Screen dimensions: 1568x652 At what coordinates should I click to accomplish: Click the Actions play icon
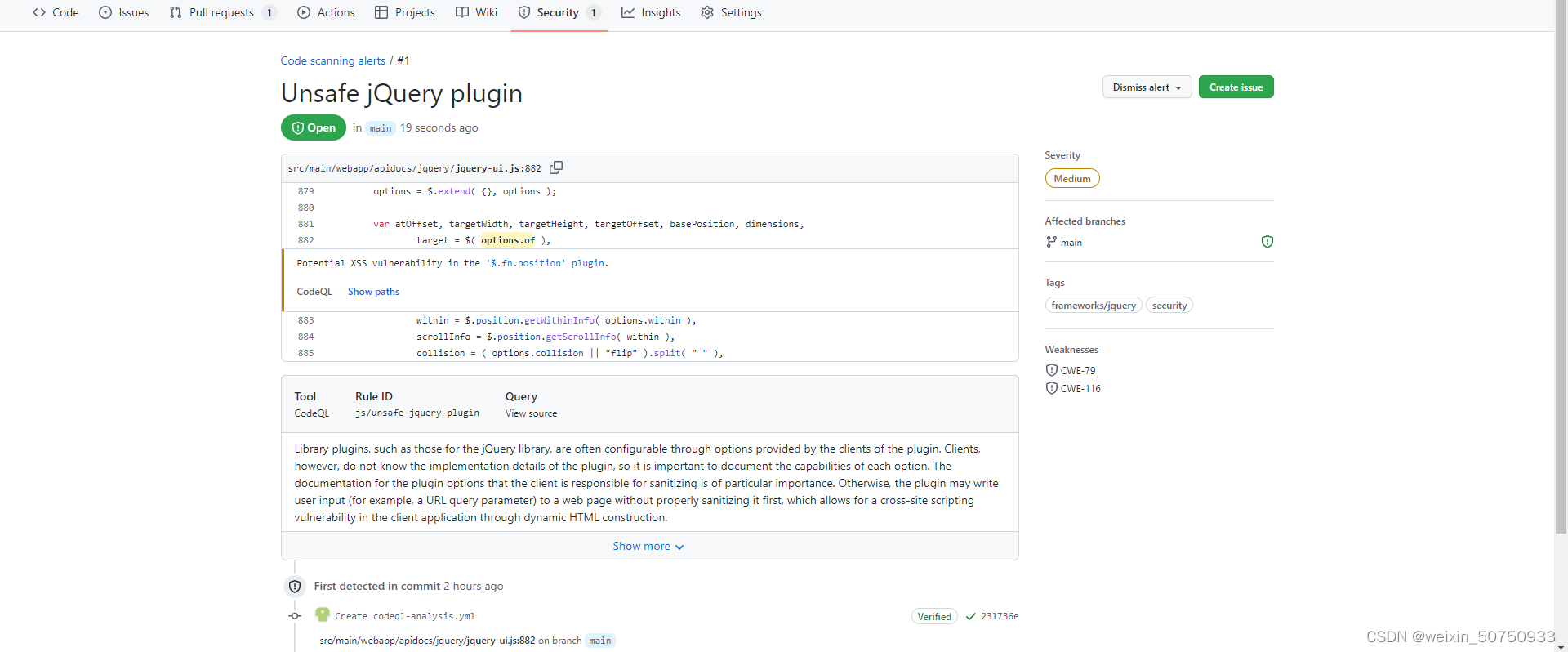coord(304,12)
